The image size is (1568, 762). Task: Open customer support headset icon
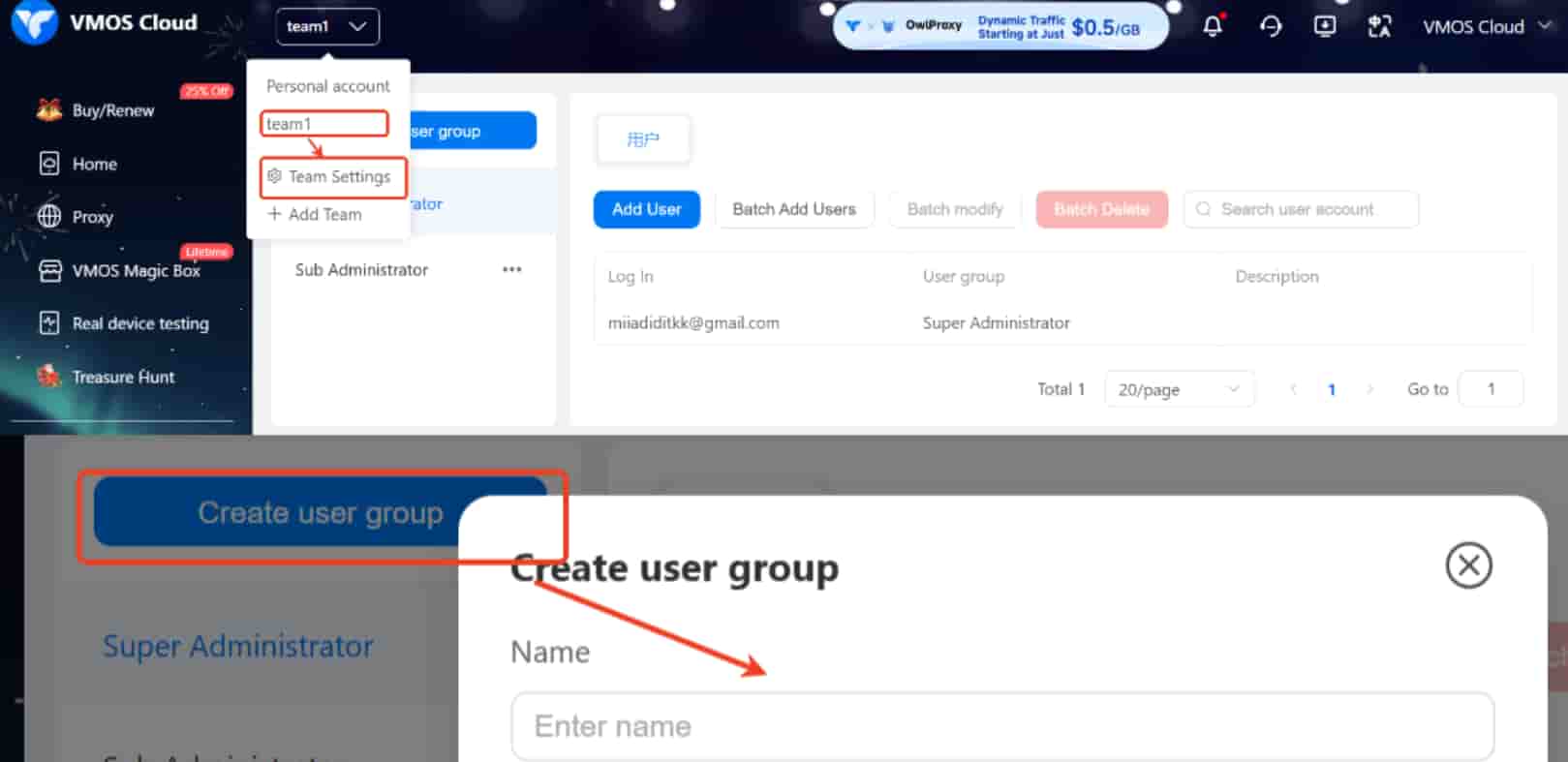[x=1270, y=26]
